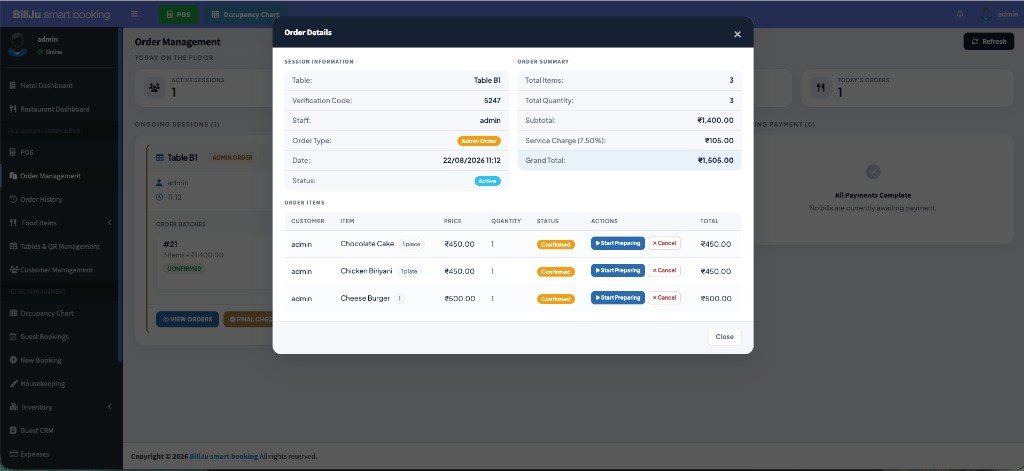Open the admin user menu at top right

pos(999,14)
